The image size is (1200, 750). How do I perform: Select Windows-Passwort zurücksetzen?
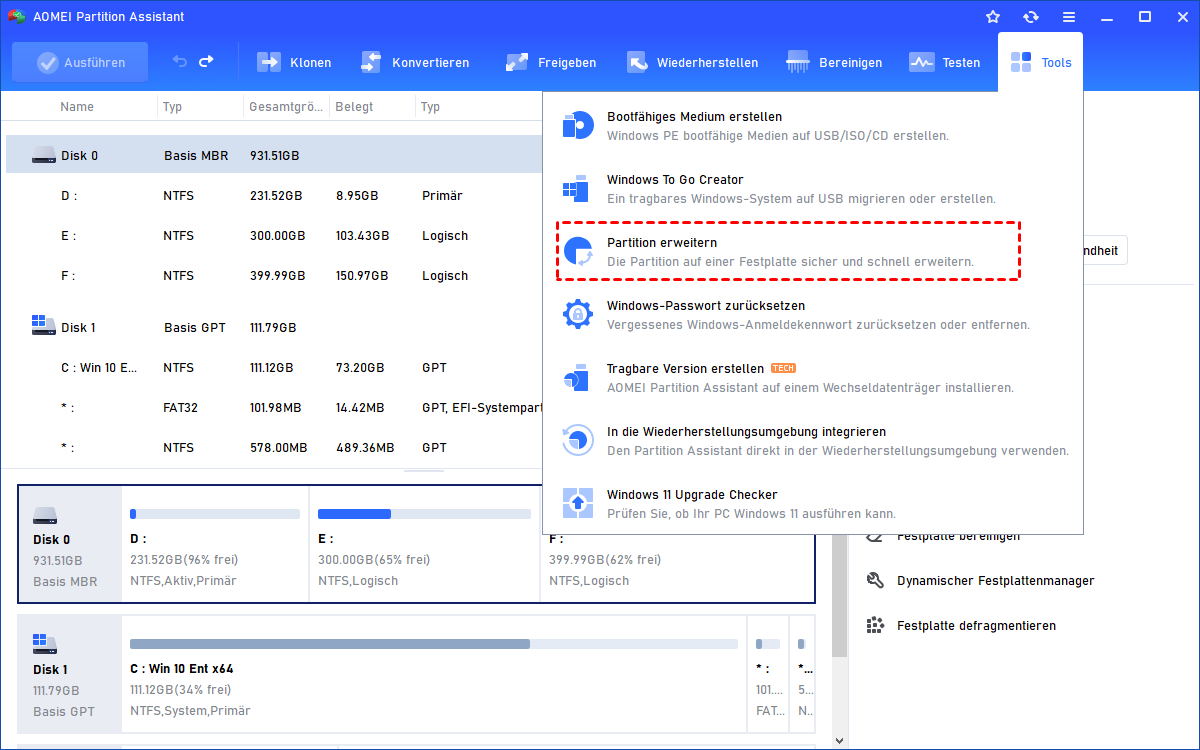[x=812, y=314]
